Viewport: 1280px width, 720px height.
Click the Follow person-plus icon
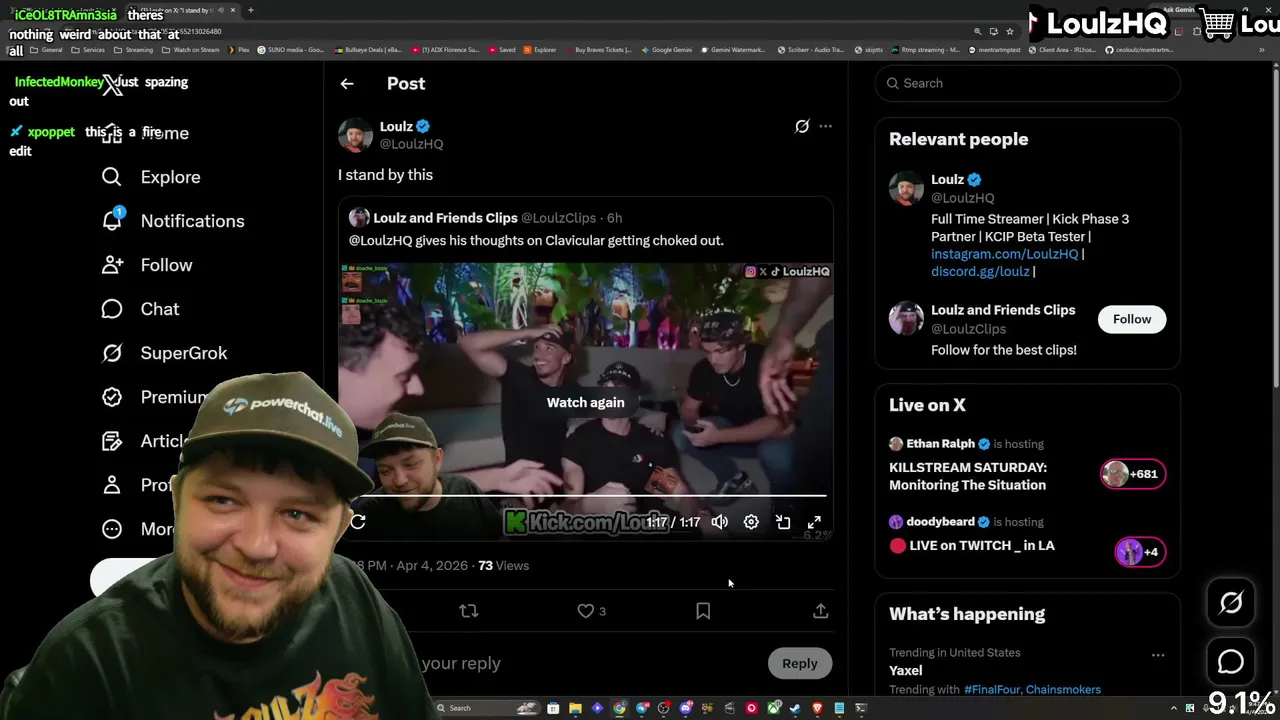pos(112,265)
